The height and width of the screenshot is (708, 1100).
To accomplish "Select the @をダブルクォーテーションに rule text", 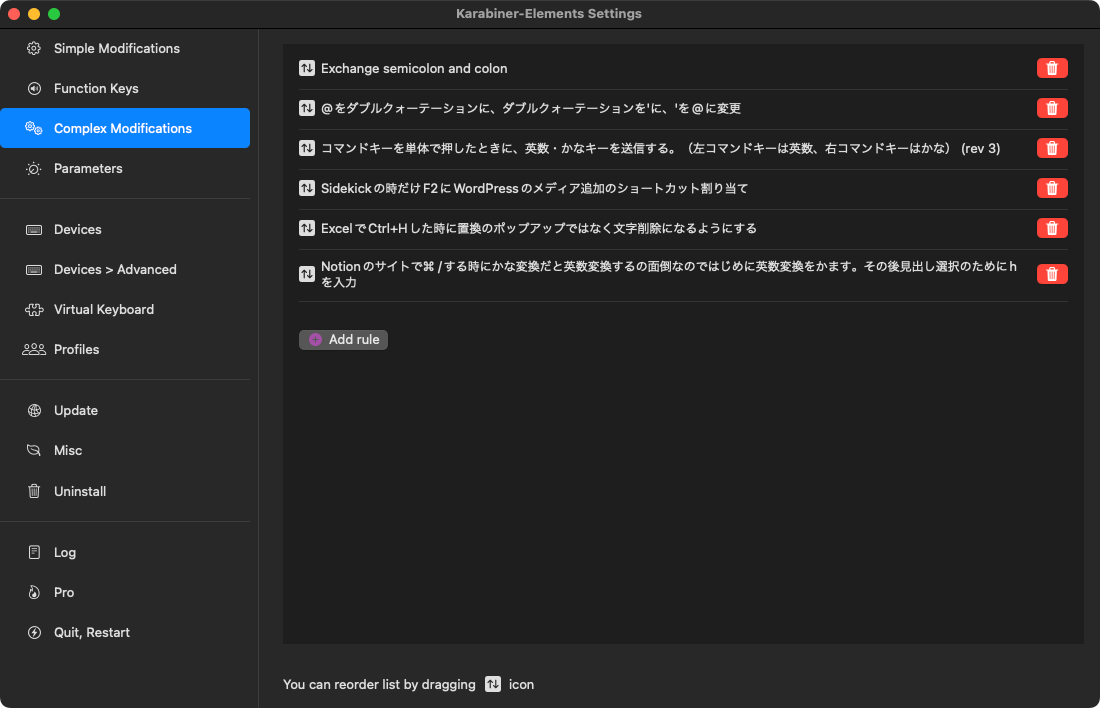I will point(531,108).
